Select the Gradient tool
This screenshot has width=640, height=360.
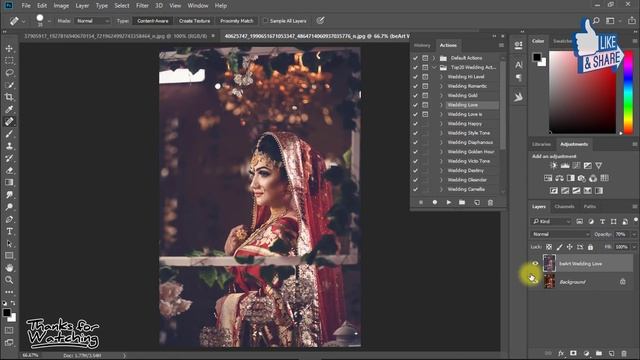coord(9,182)
